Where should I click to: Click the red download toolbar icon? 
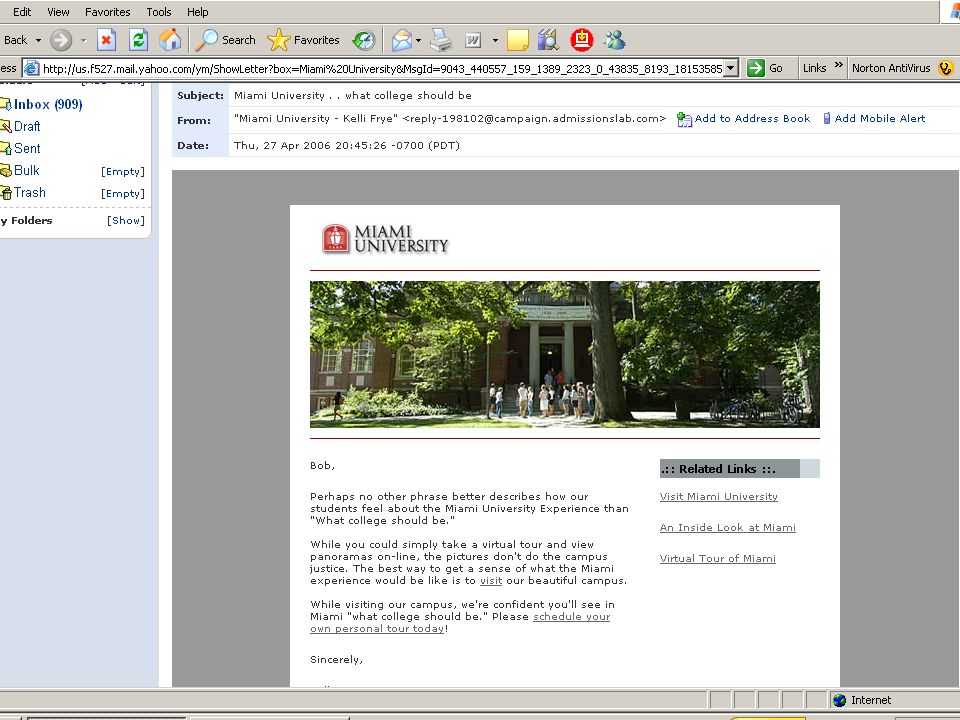click(x=582, y=40)
